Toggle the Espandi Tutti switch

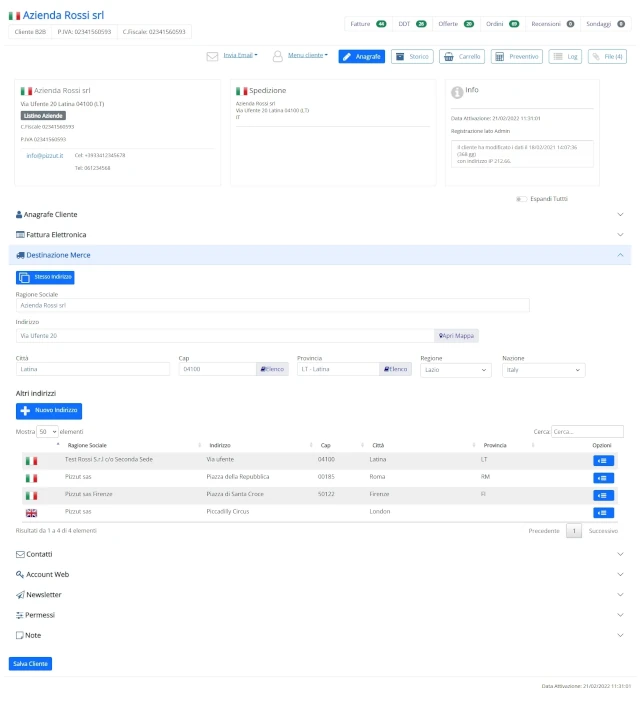point(521,199)
